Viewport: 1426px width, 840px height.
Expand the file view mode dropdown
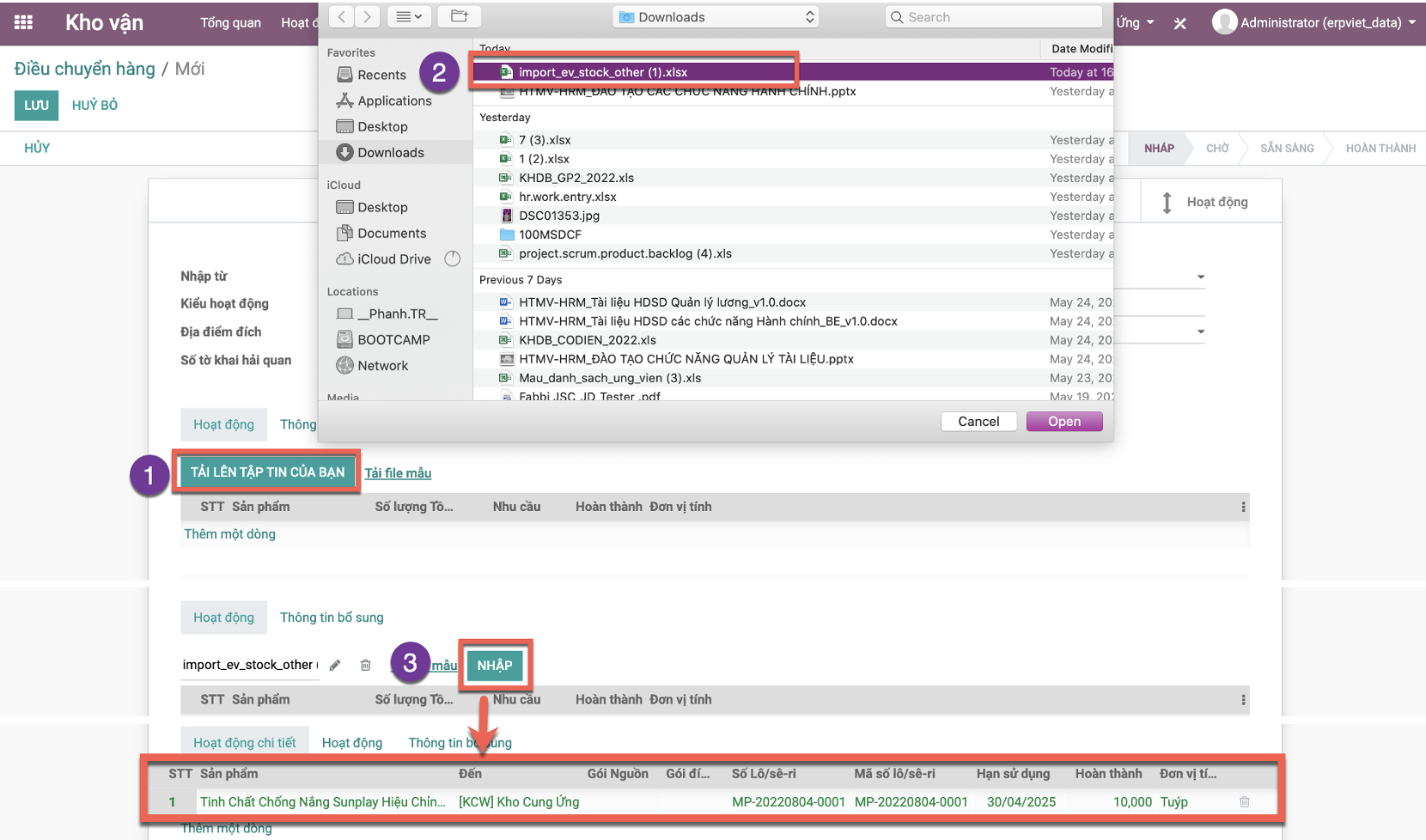409,16
